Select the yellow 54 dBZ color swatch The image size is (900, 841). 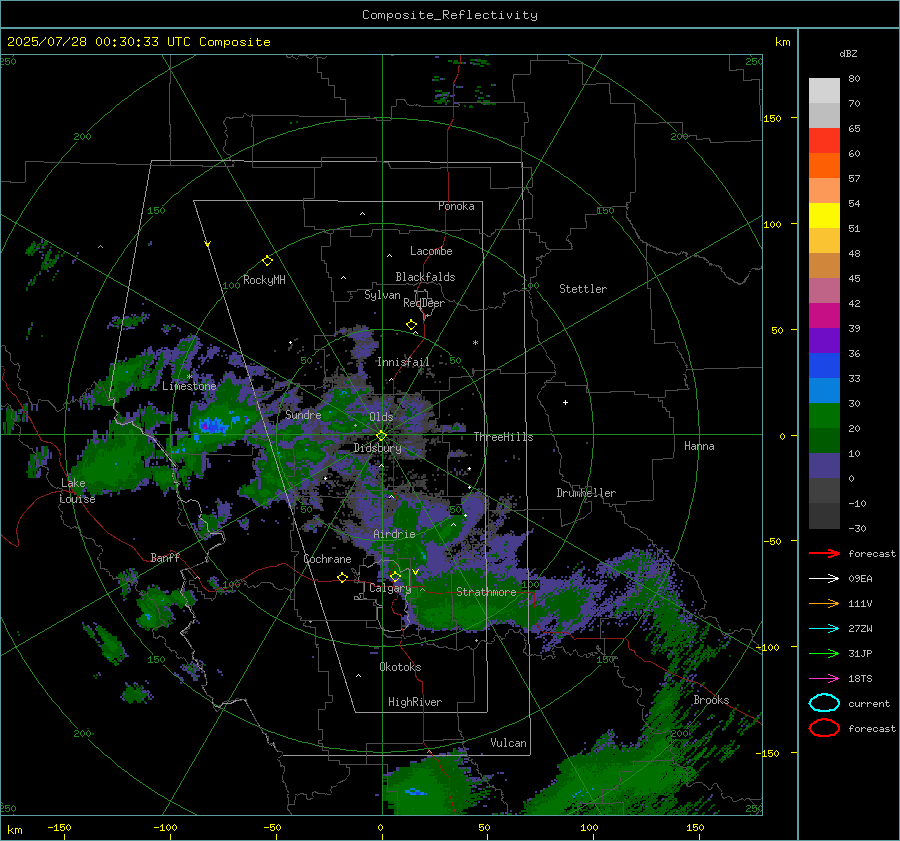click(x=824, y=215)
